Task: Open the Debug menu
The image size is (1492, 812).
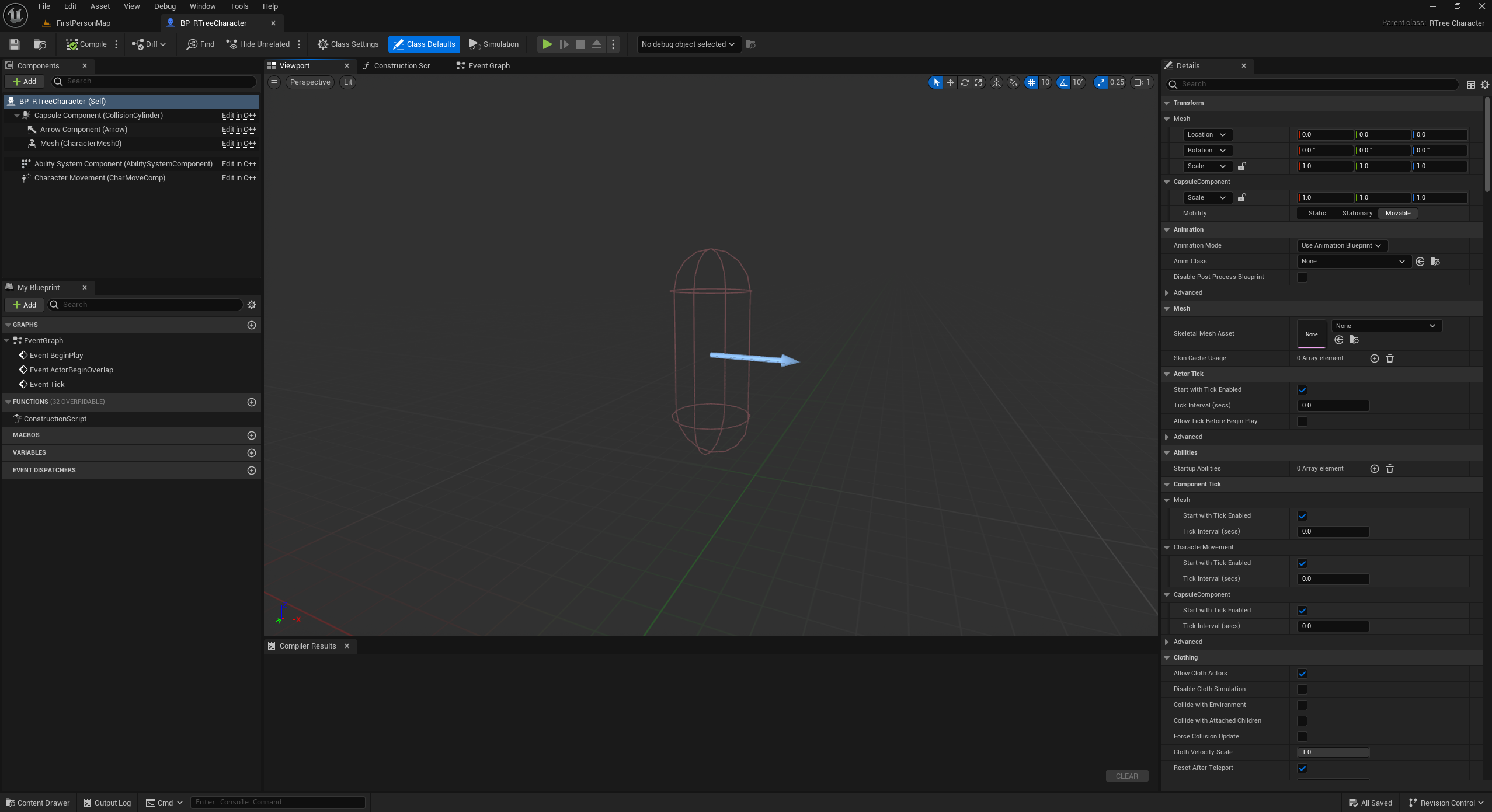Action: click(165, 6)
